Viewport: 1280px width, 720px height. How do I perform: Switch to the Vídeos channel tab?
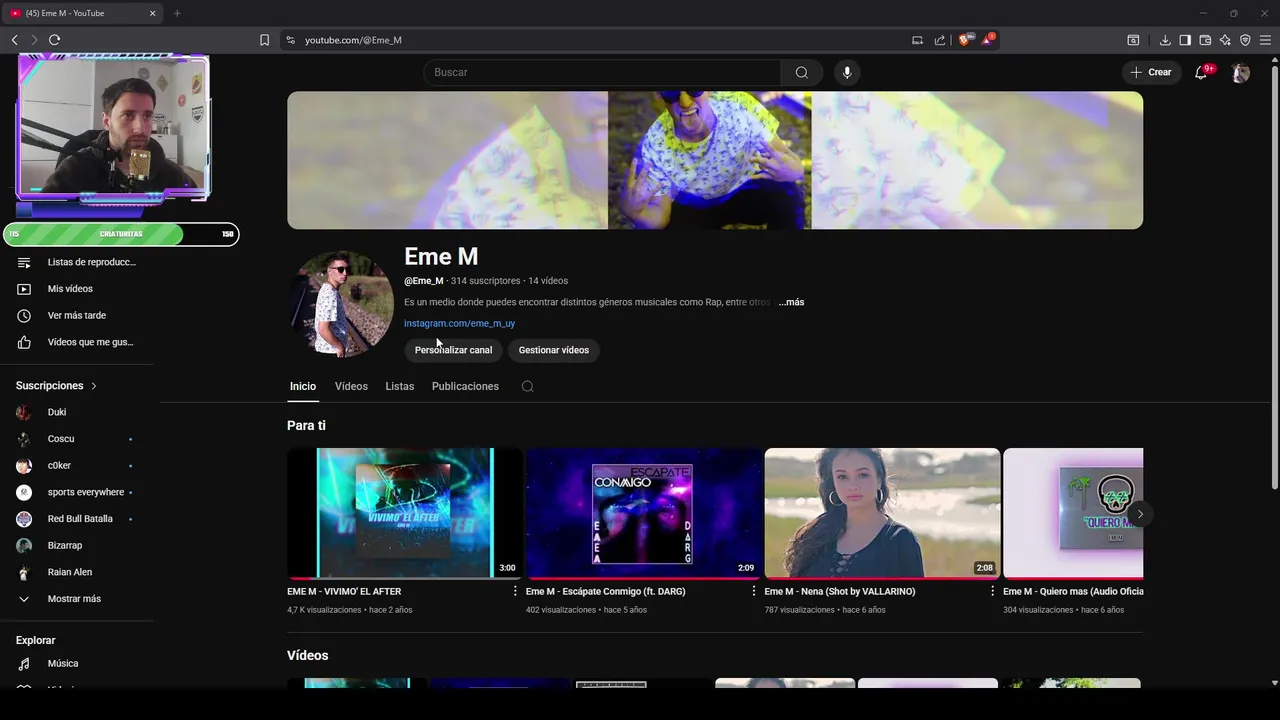tap(351, 386)
